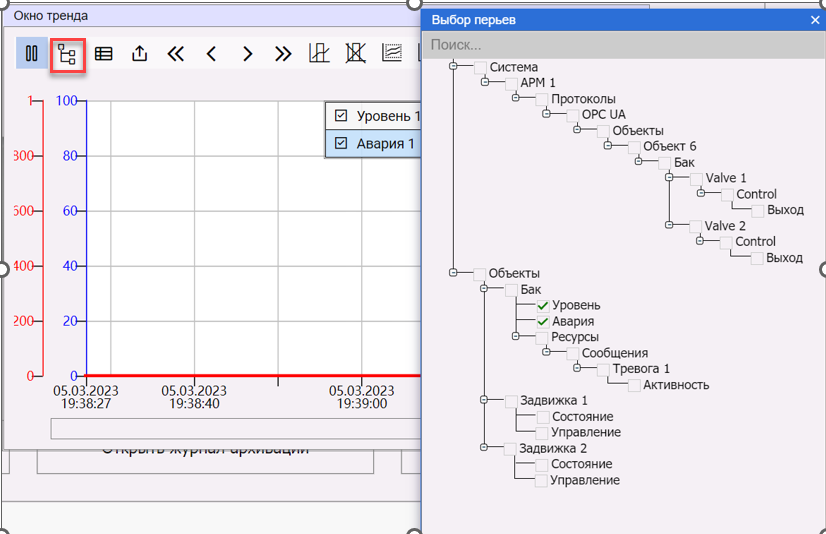The height and width of the screenshot is (534, 826).
Task: Collapse the Valve 1 node
Action: pyautogui.click(x=670, y=178)
